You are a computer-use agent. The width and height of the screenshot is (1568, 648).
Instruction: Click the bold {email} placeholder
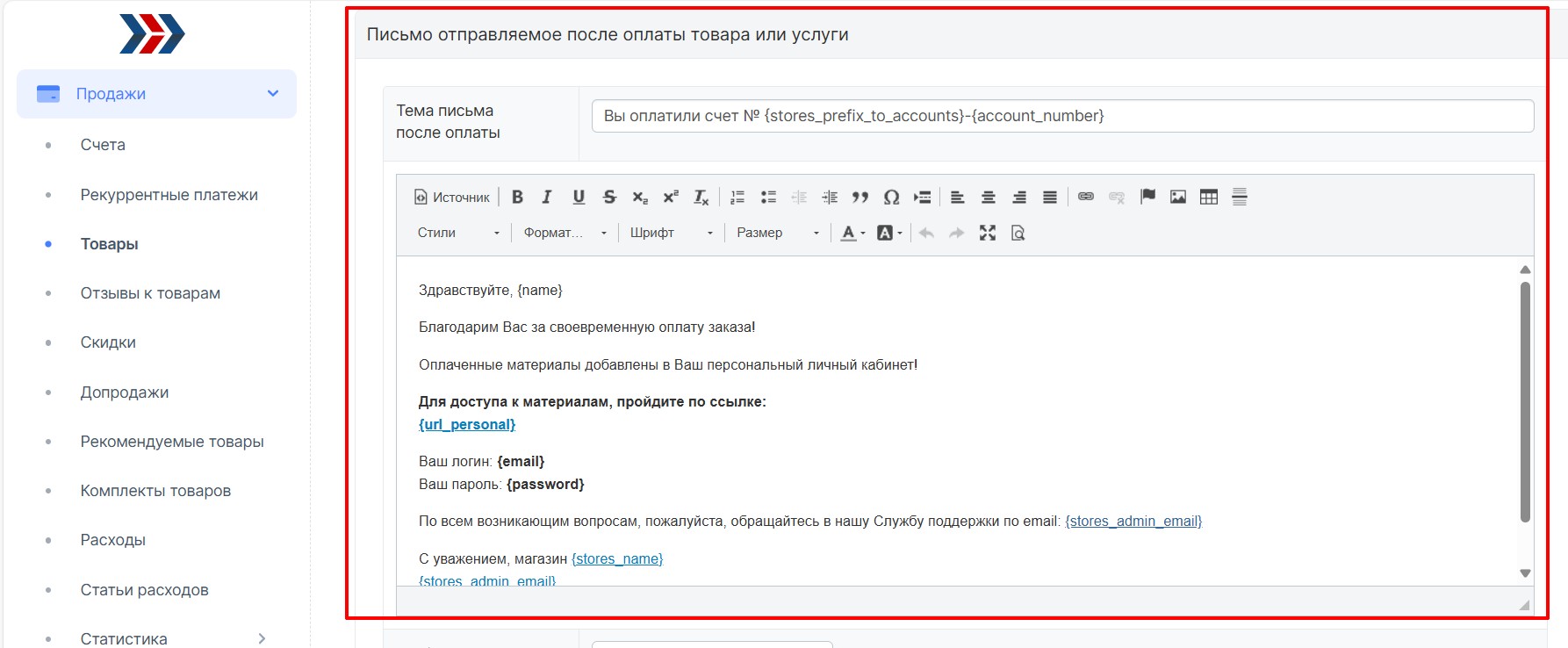(521, 461)
